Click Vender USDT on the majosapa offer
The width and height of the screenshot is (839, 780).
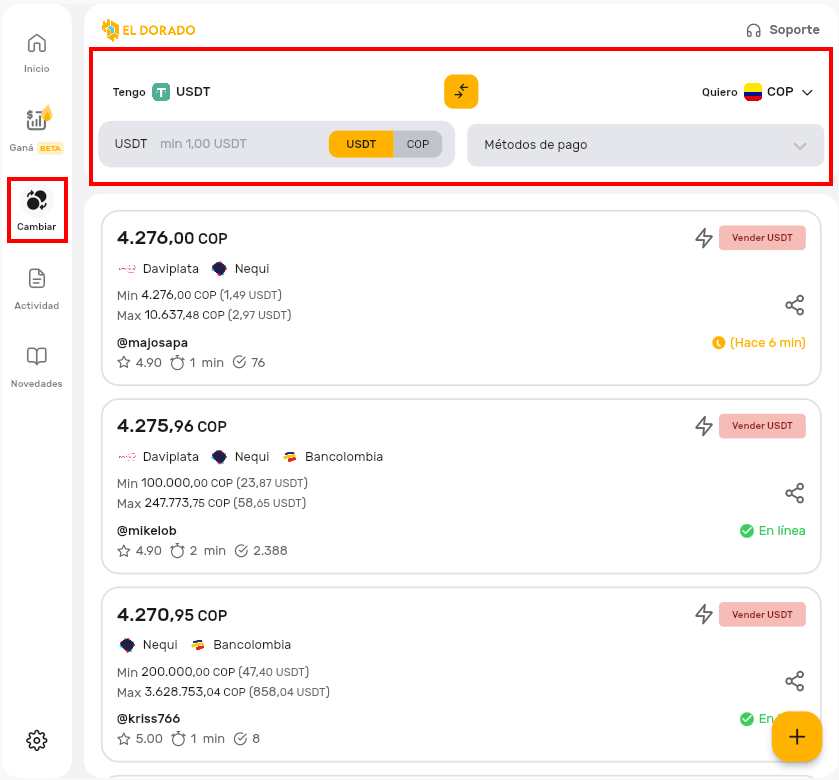[762, 238]
